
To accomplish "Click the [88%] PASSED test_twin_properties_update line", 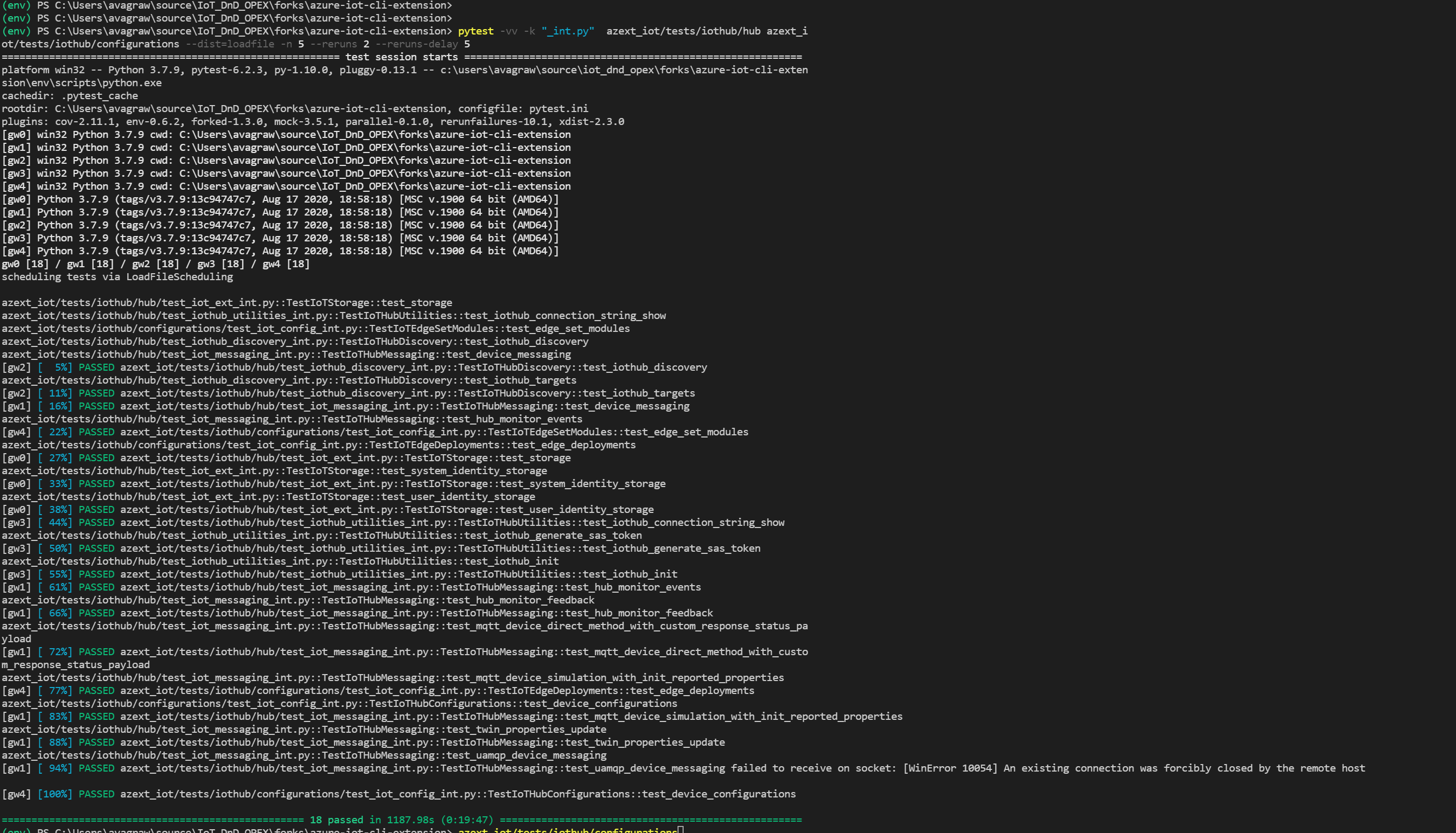I will tap(421, 742).
